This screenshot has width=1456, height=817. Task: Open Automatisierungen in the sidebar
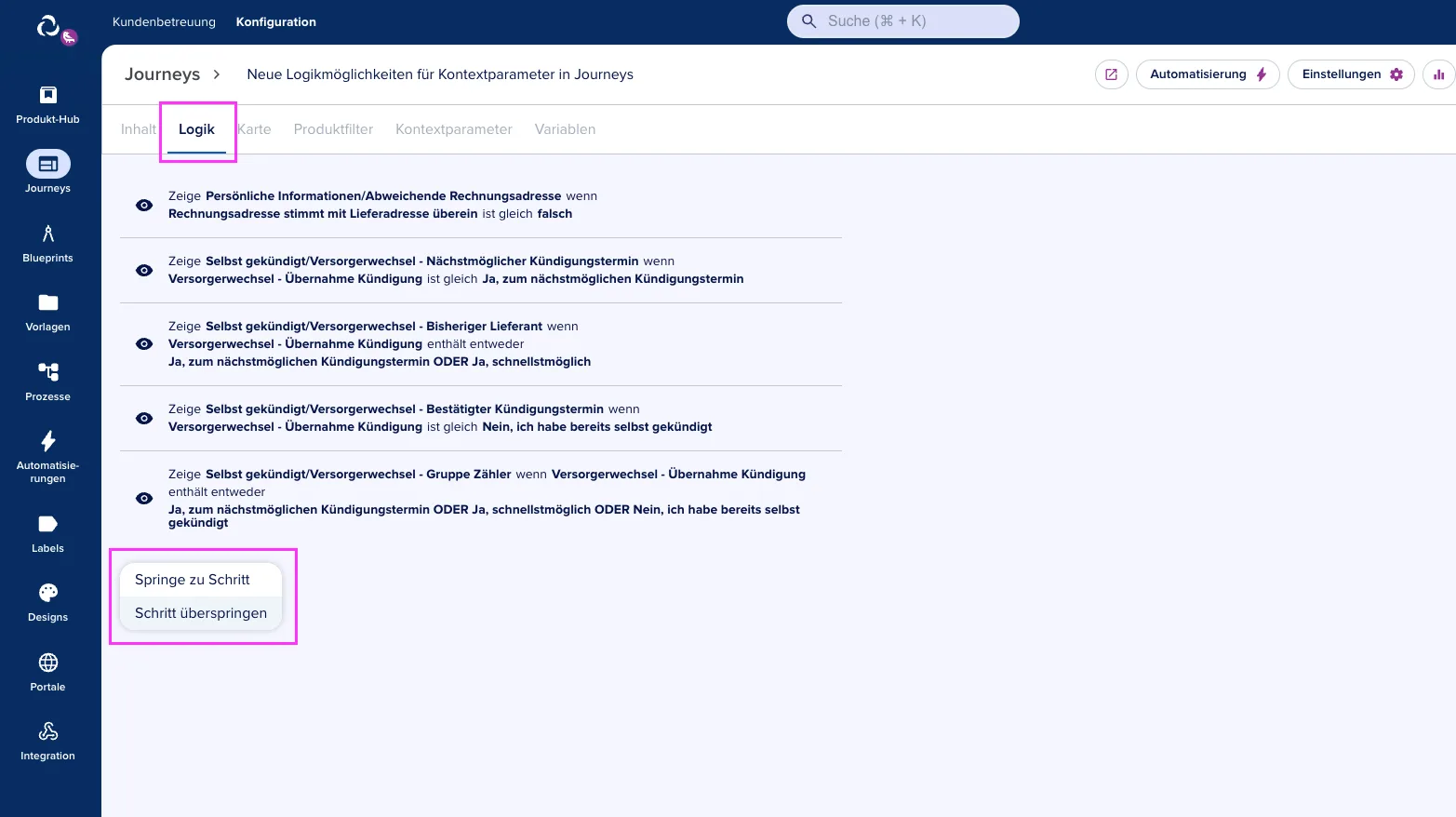pyautogui.click(x=47, y=457)
